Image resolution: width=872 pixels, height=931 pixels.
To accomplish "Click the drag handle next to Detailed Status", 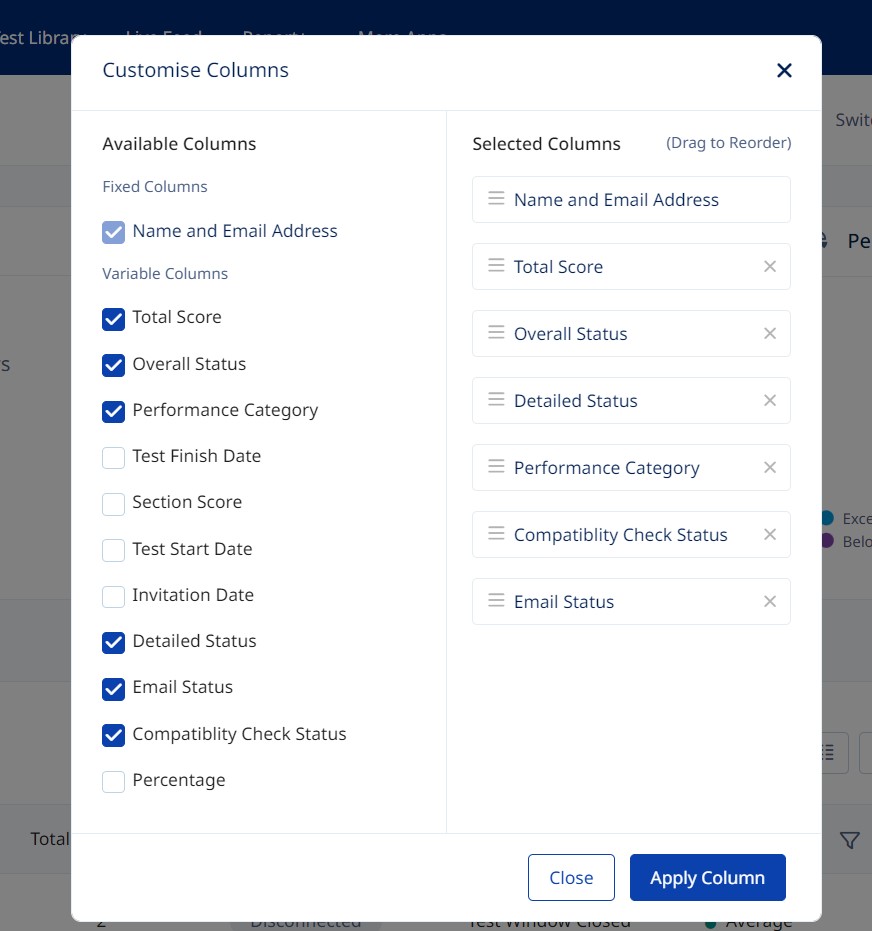I will pyautogui.click(x=495, y=400).
